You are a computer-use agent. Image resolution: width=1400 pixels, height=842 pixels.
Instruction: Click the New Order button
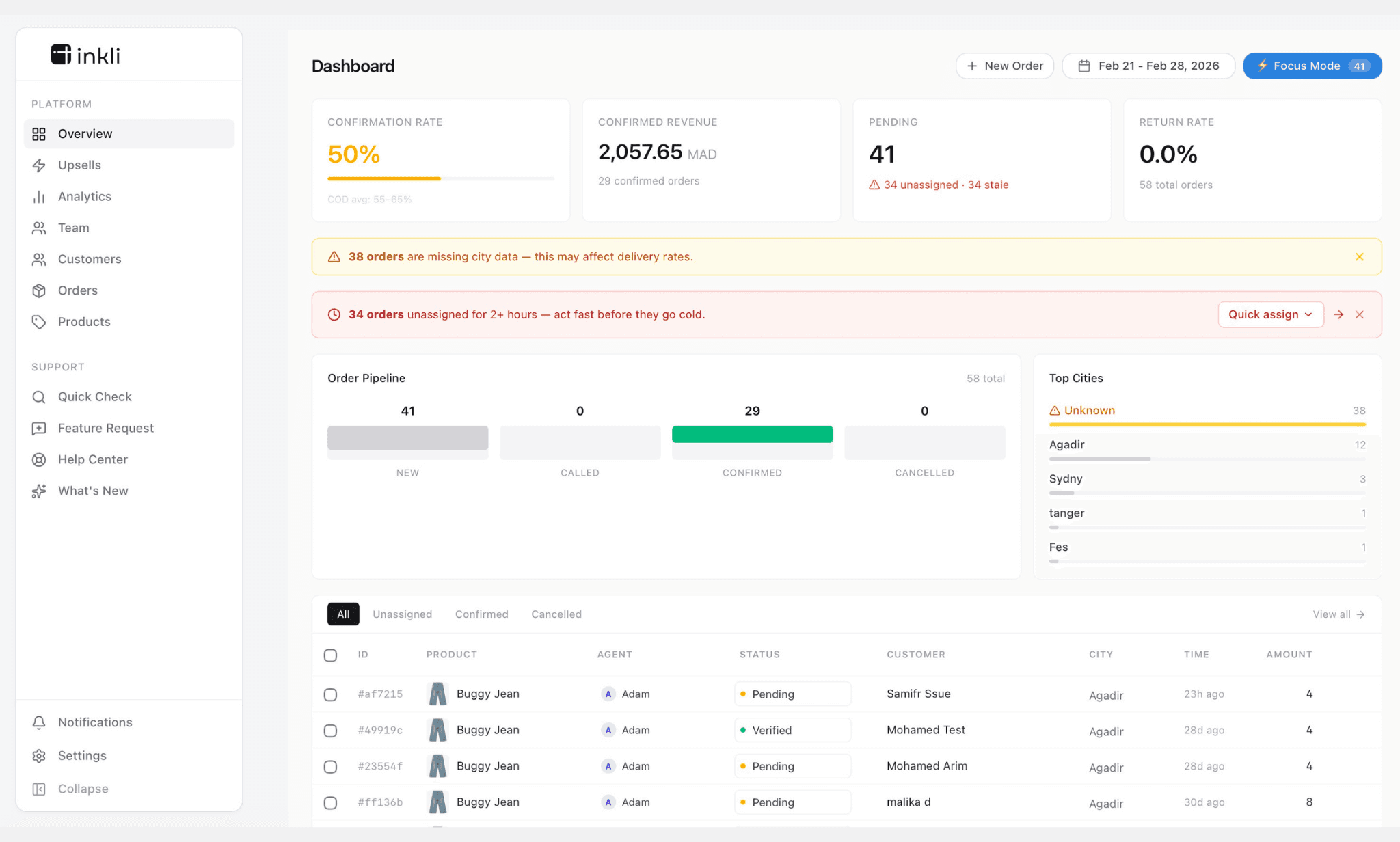1004,66
